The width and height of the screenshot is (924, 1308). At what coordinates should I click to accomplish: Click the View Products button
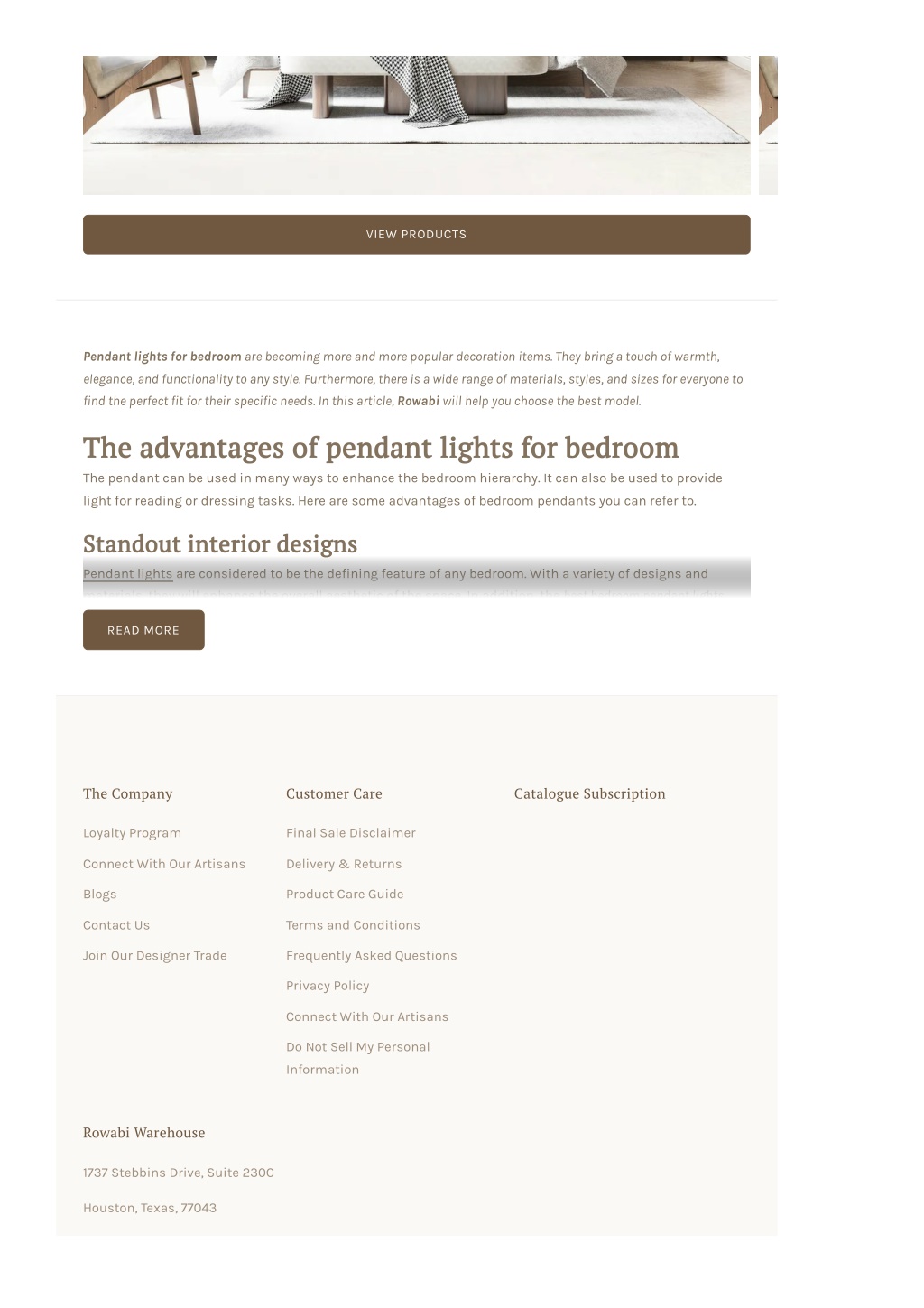pos(416,234)
